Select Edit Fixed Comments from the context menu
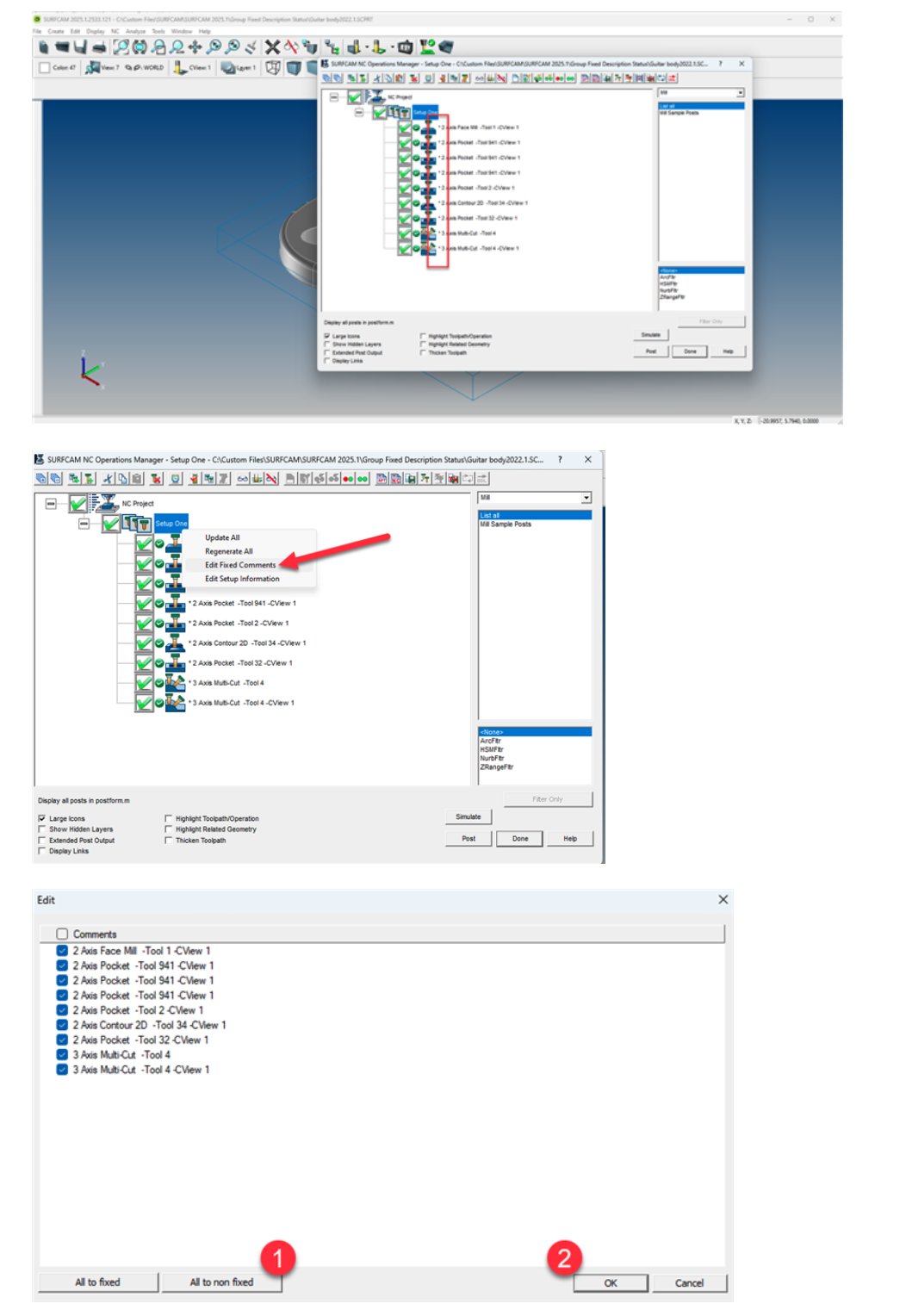The width and height of the screenshot is (906, 1316). [x=239, y=565]
